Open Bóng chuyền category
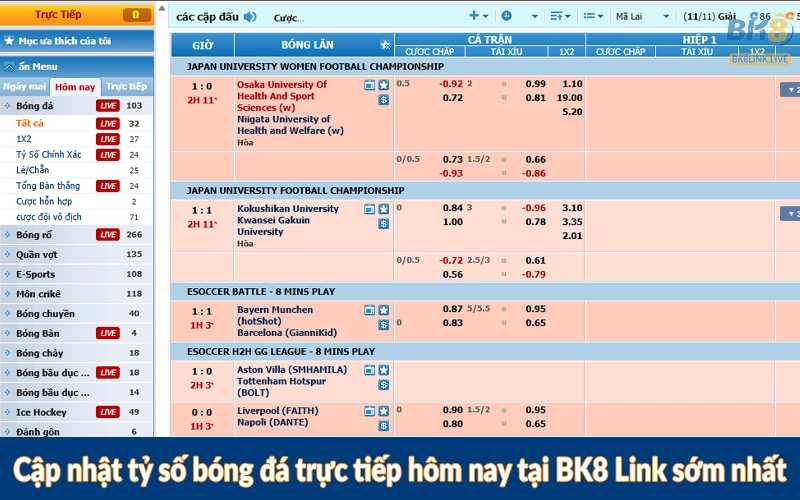This screenshot has height=500, width=800. click(x=77, y=313)
